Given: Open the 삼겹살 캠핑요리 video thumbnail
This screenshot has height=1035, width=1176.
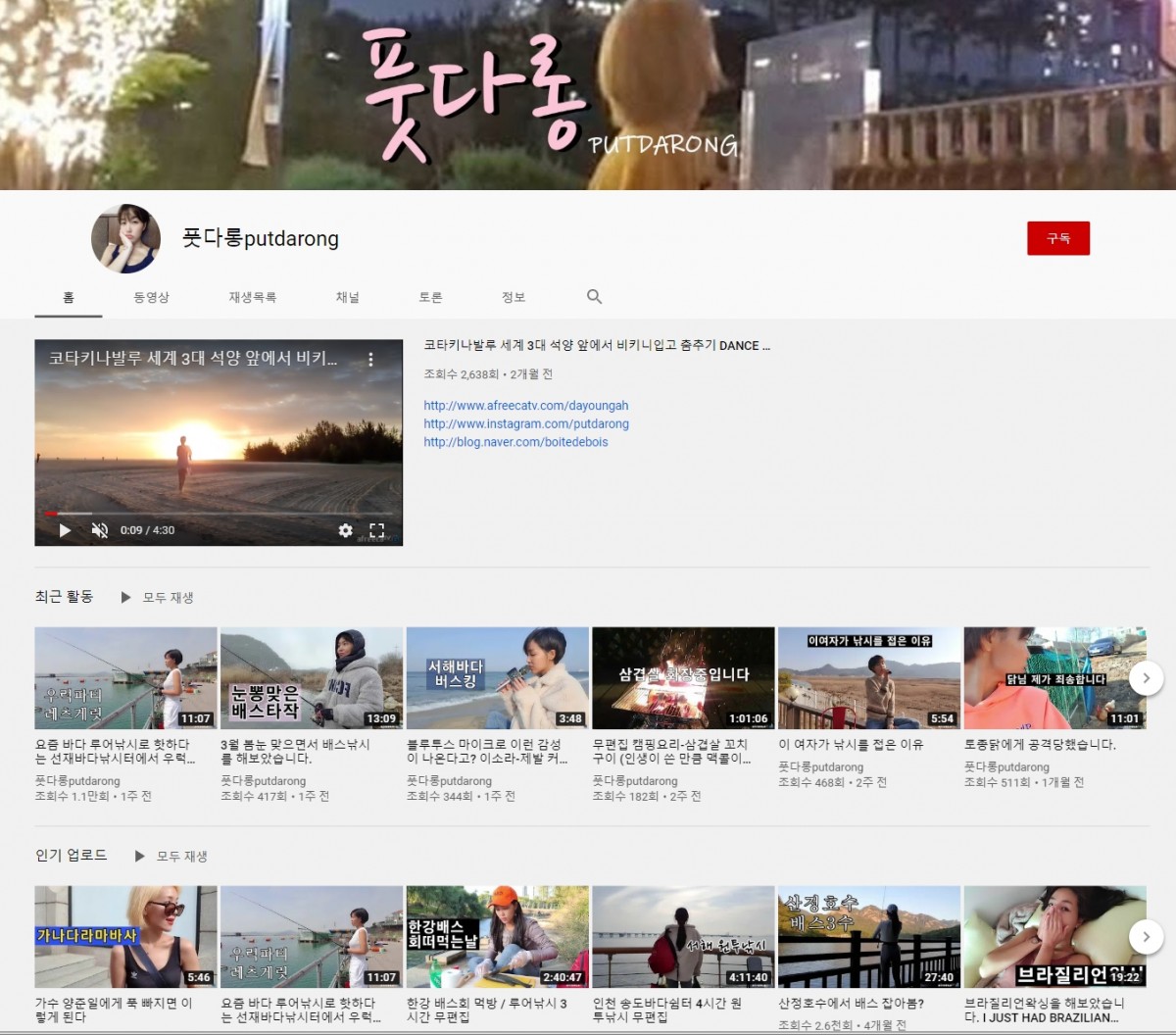Looking at the screenshot, I should point(683,678).
